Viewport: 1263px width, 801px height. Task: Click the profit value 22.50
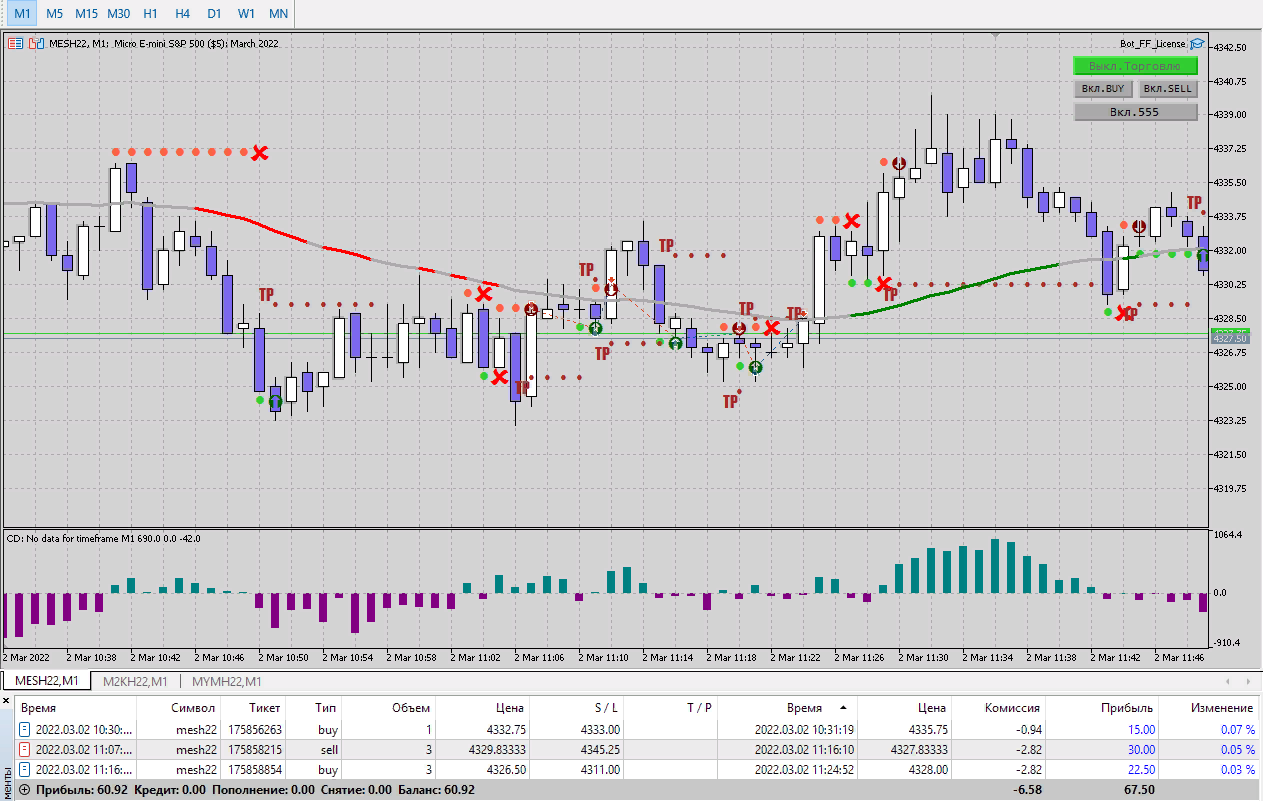pos(1140,769)
